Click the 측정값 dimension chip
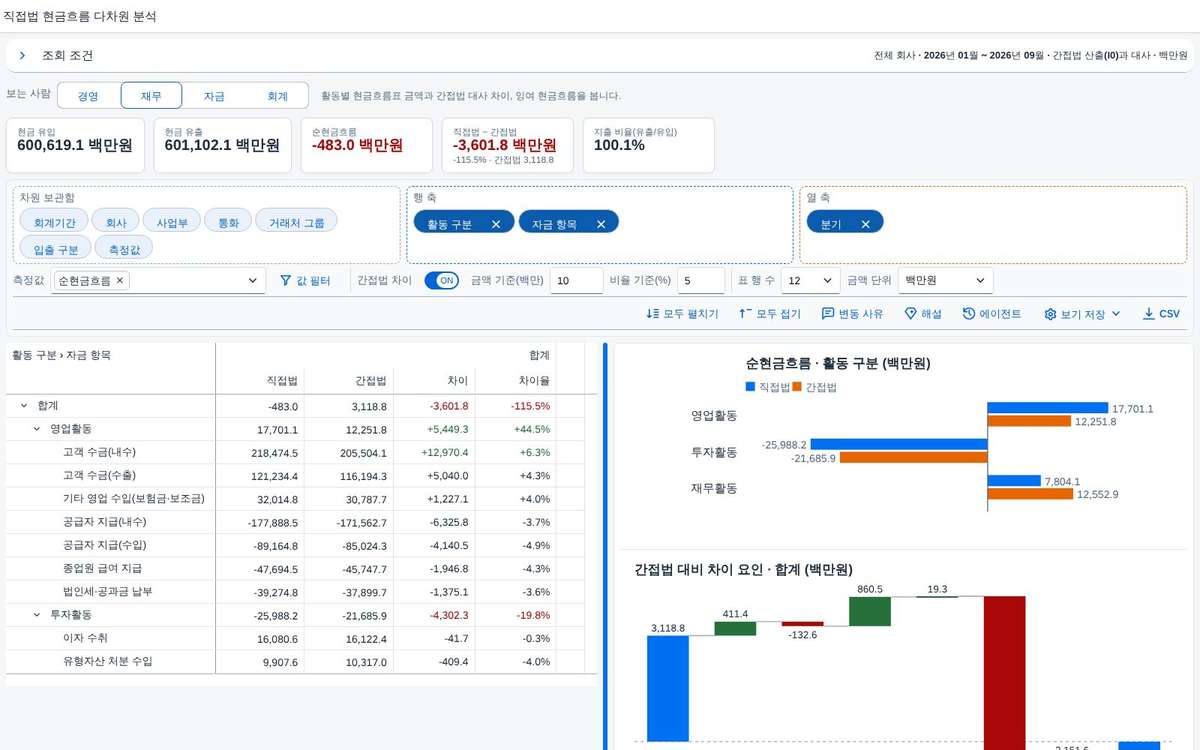 [x=125, y=249]
